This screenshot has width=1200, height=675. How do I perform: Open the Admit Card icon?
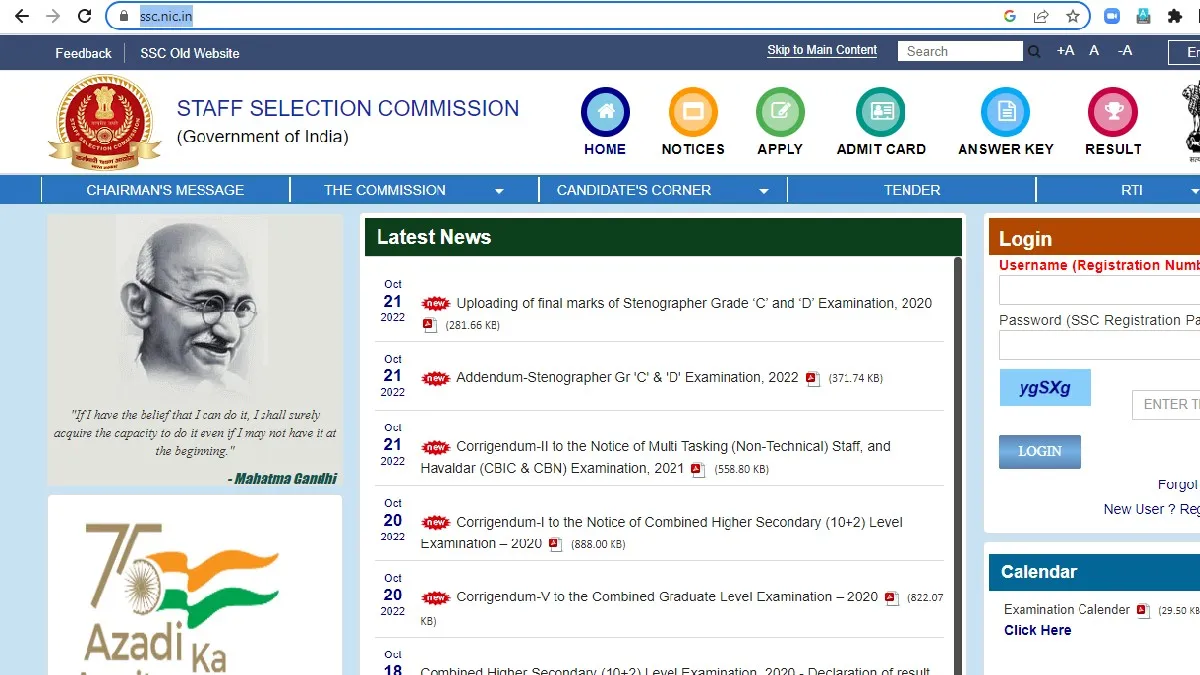coord(880,112)
